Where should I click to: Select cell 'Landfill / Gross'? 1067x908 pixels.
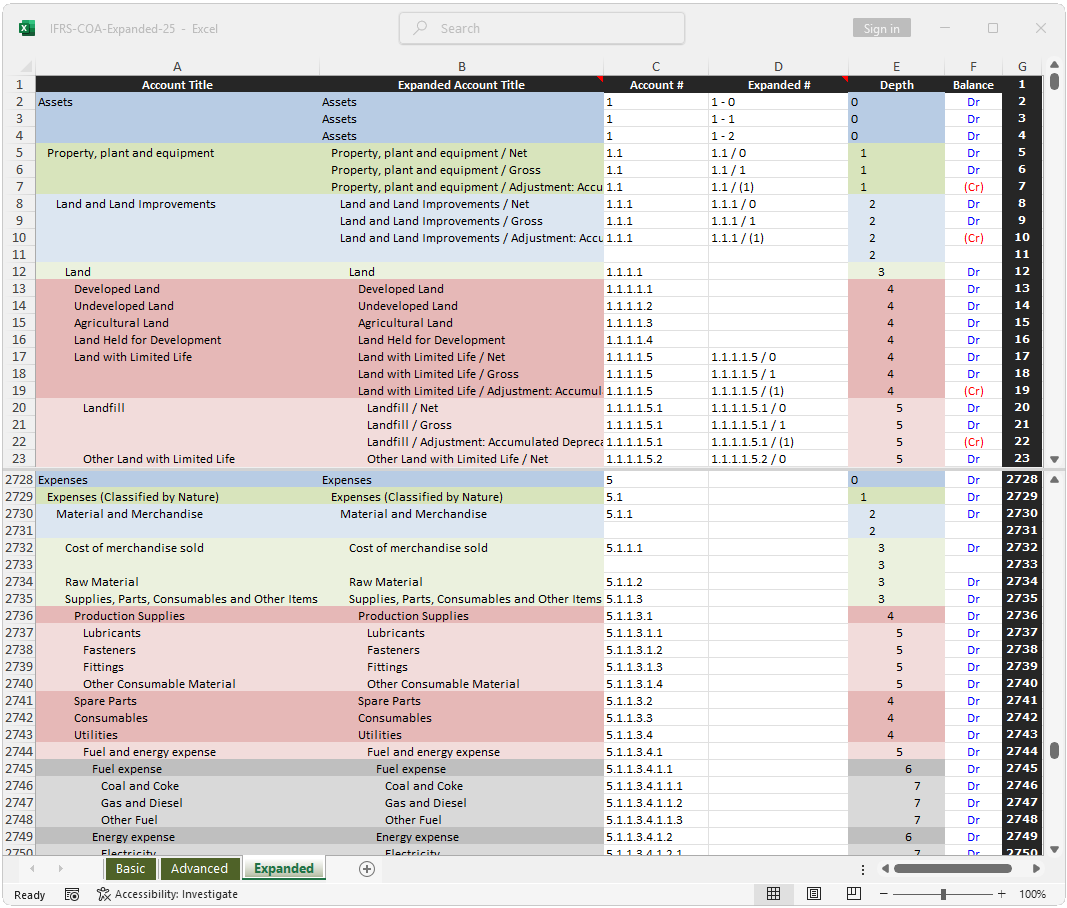pyautogui.click(x=461, y=425)
